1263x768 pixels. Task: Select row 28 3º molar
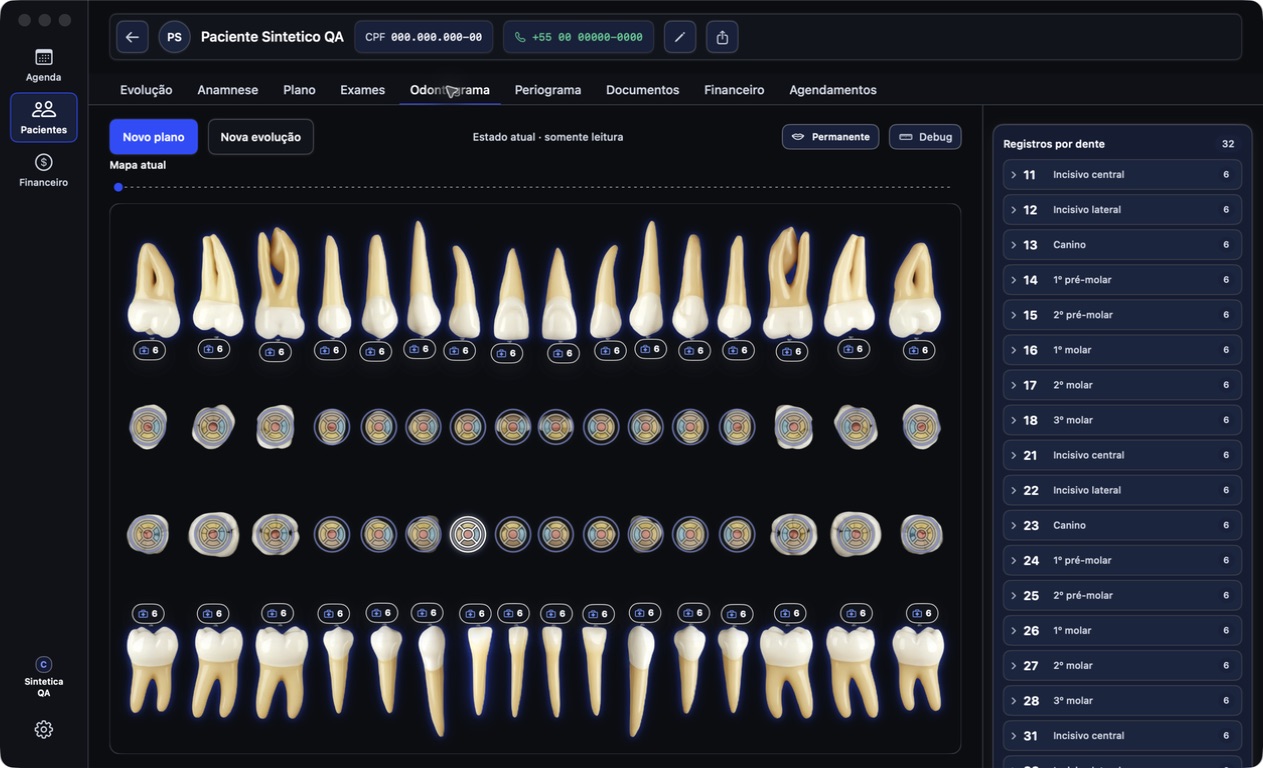click(1122, 700)
